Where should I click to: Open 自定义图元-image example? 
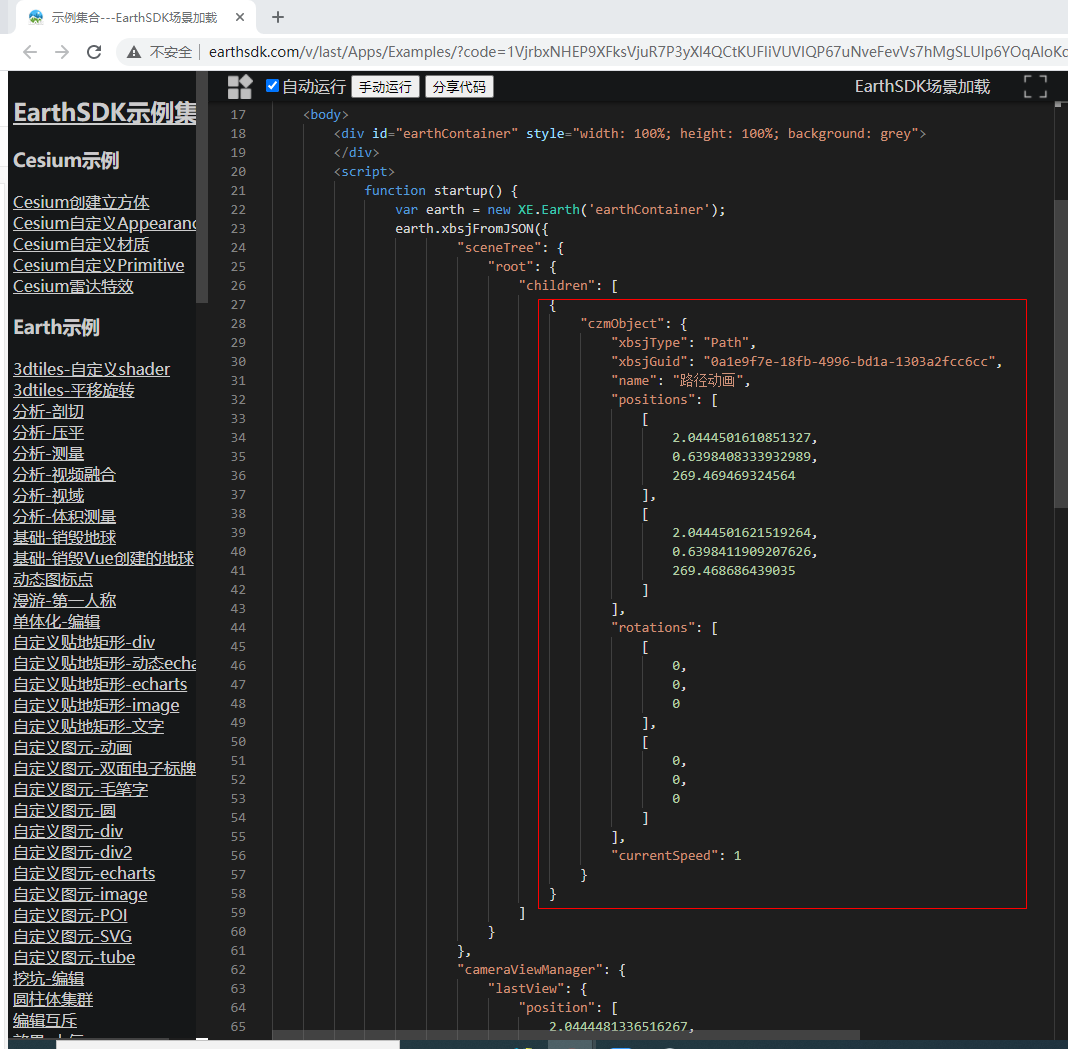tap(80, 894)
